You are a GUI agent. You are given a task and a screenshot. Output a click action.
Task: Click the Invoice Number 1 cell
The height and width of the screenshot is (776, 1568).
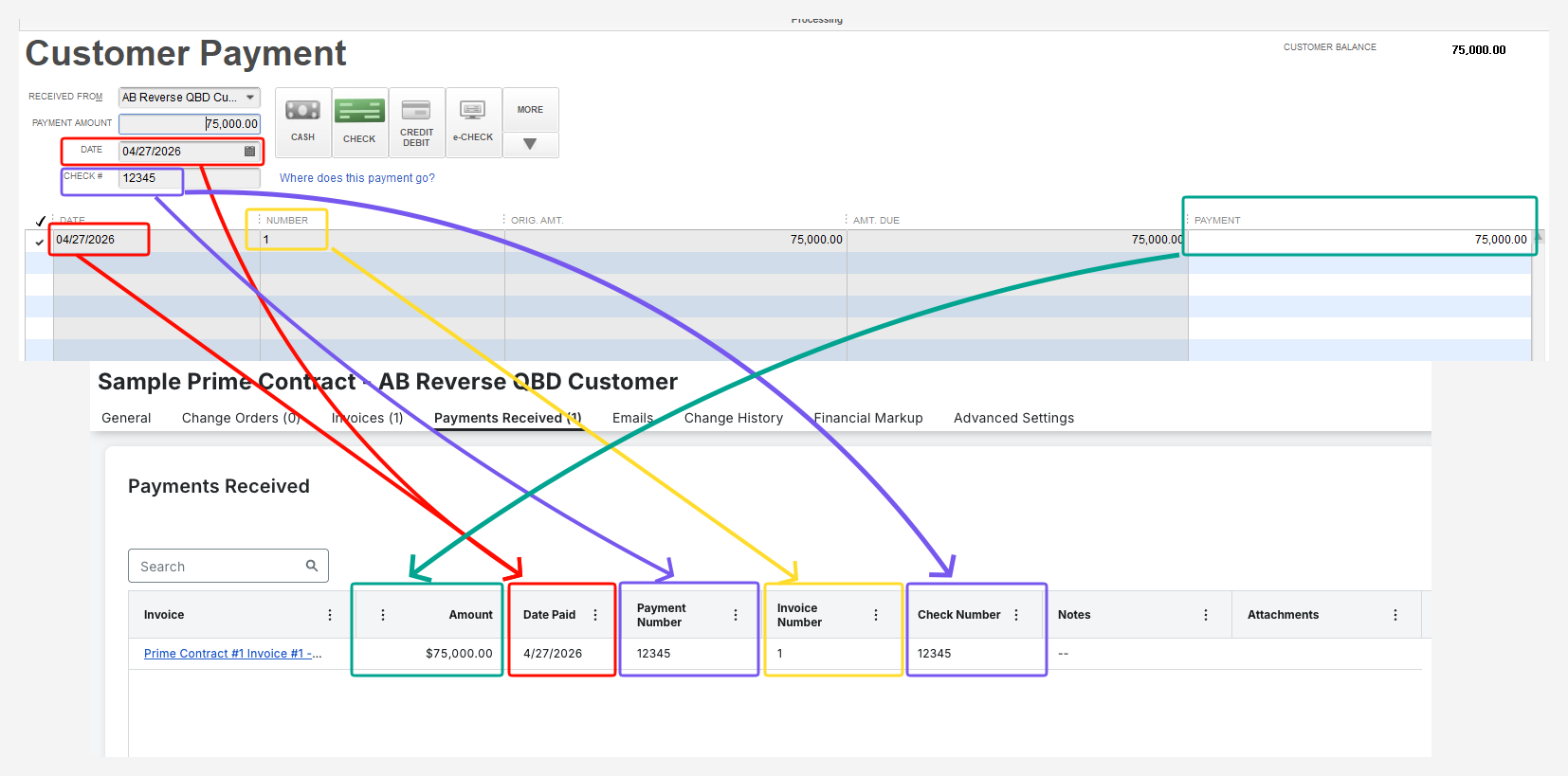833,654
